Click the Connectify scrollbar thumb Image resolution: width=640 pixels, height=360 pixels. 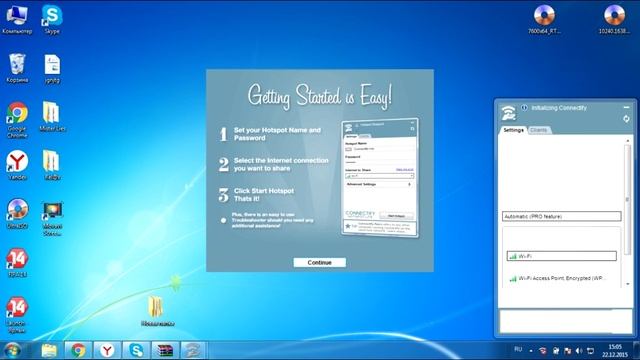tap(628, 199)
